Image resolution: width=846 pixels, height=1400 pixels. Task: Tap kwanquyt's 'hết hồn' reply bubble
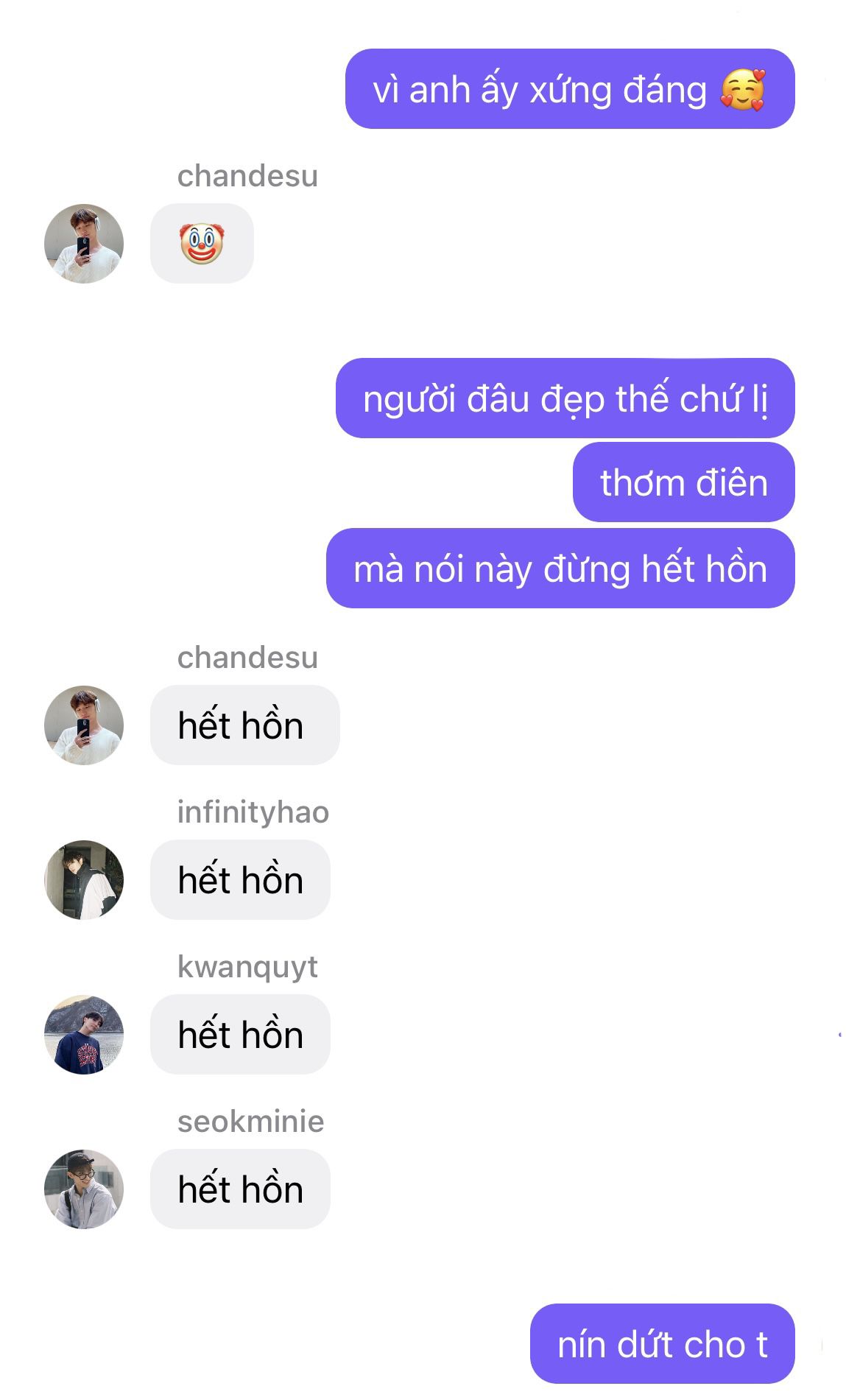click(240, 1034)
